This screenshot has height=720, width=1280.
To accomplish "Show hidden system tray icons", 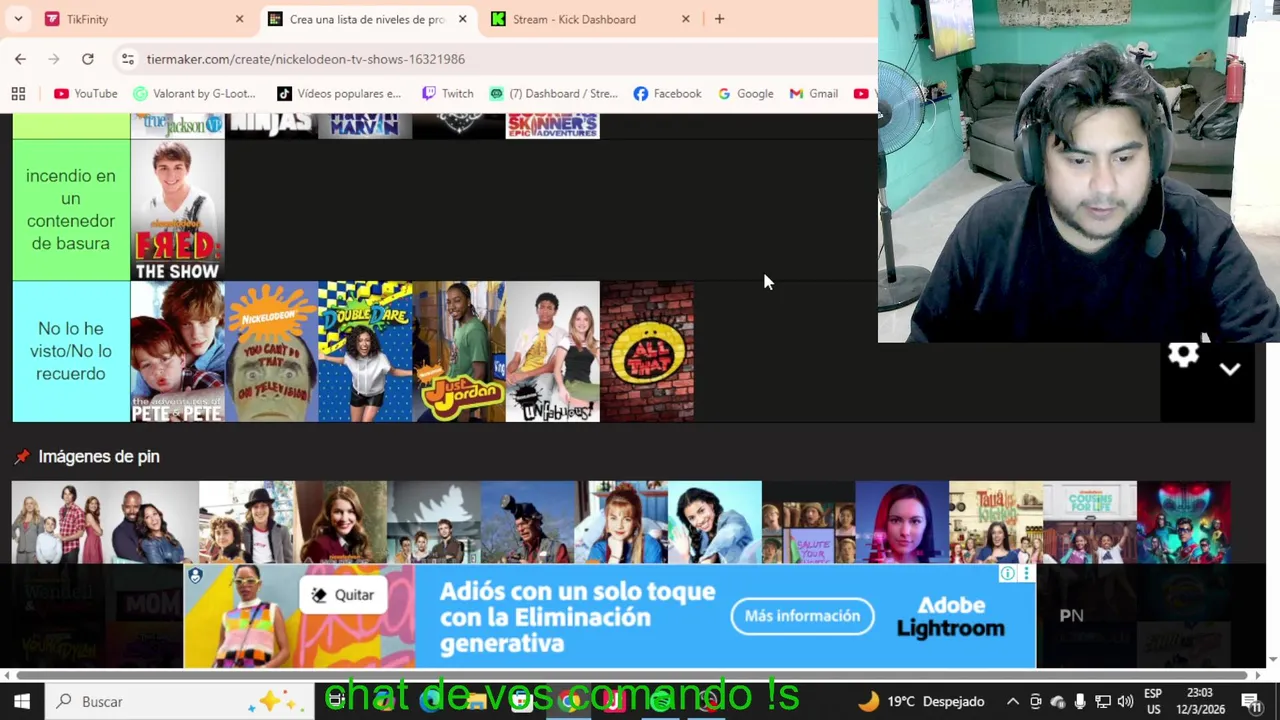I will (x=1013, y=702).
